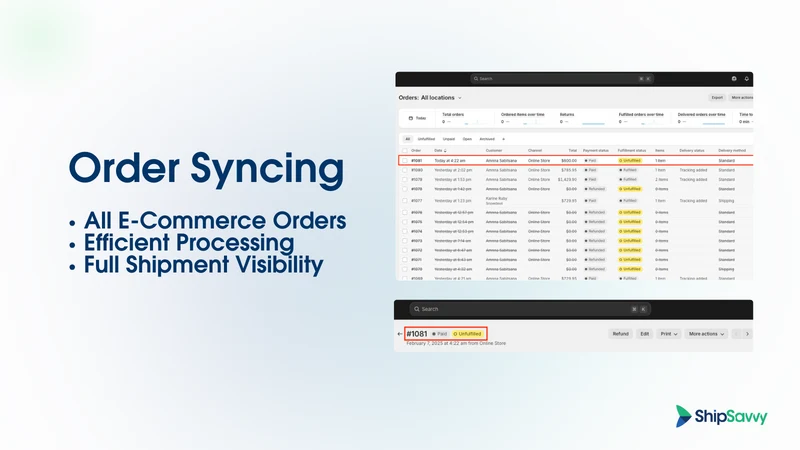
Task: Click the Fulfilled orders over time metric
Action: point(642,118)
